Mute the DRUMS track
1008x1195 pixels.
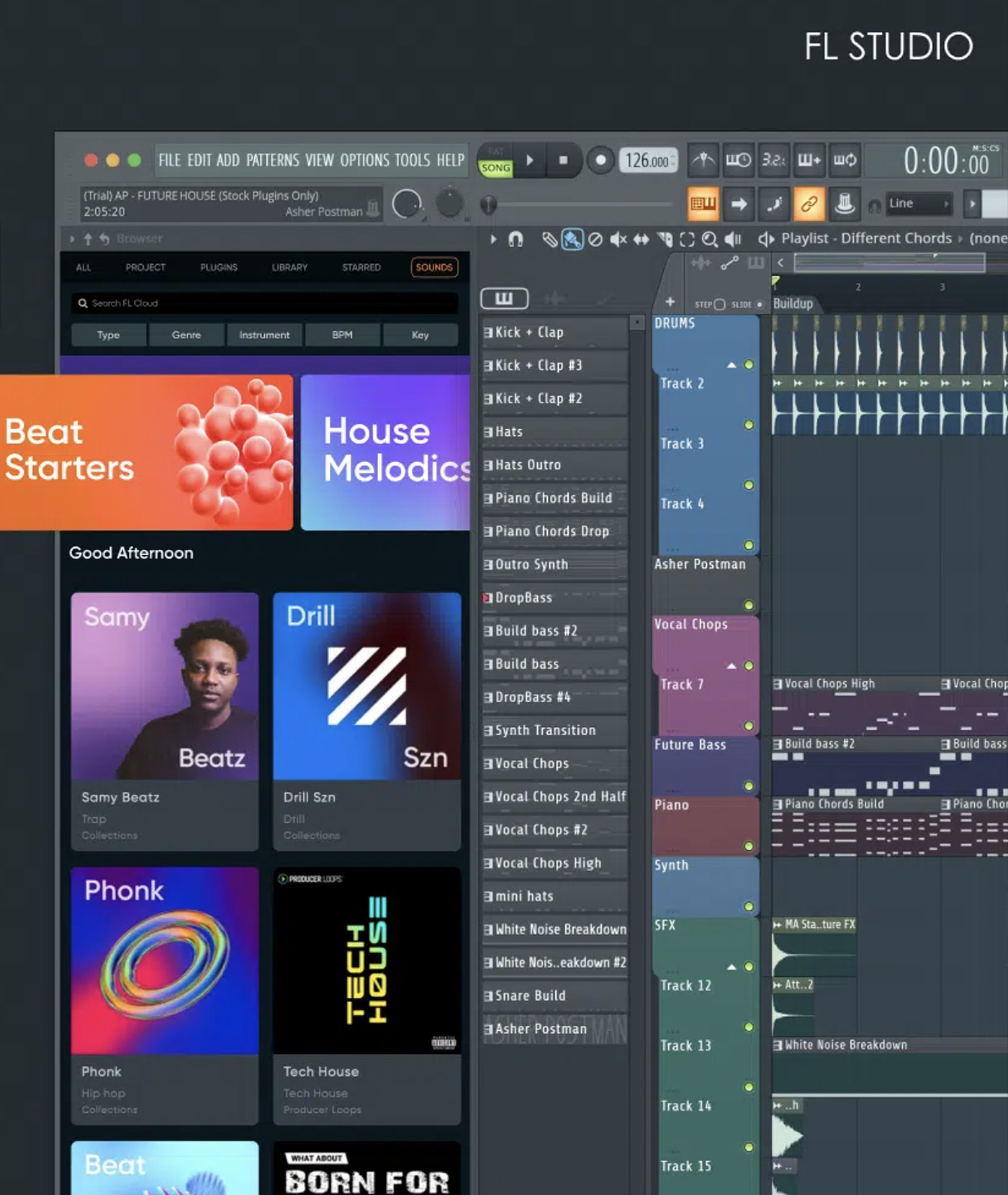click(x=749, y=365)
